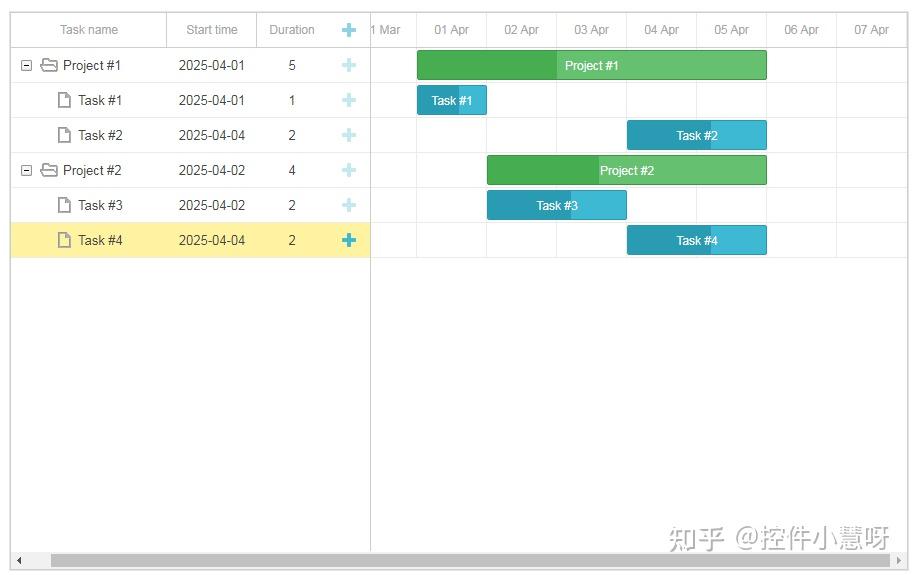Click the plus icon in Task #2 row
The width and height of the screenshot is (912, 575).
click(x=348, y=135)
